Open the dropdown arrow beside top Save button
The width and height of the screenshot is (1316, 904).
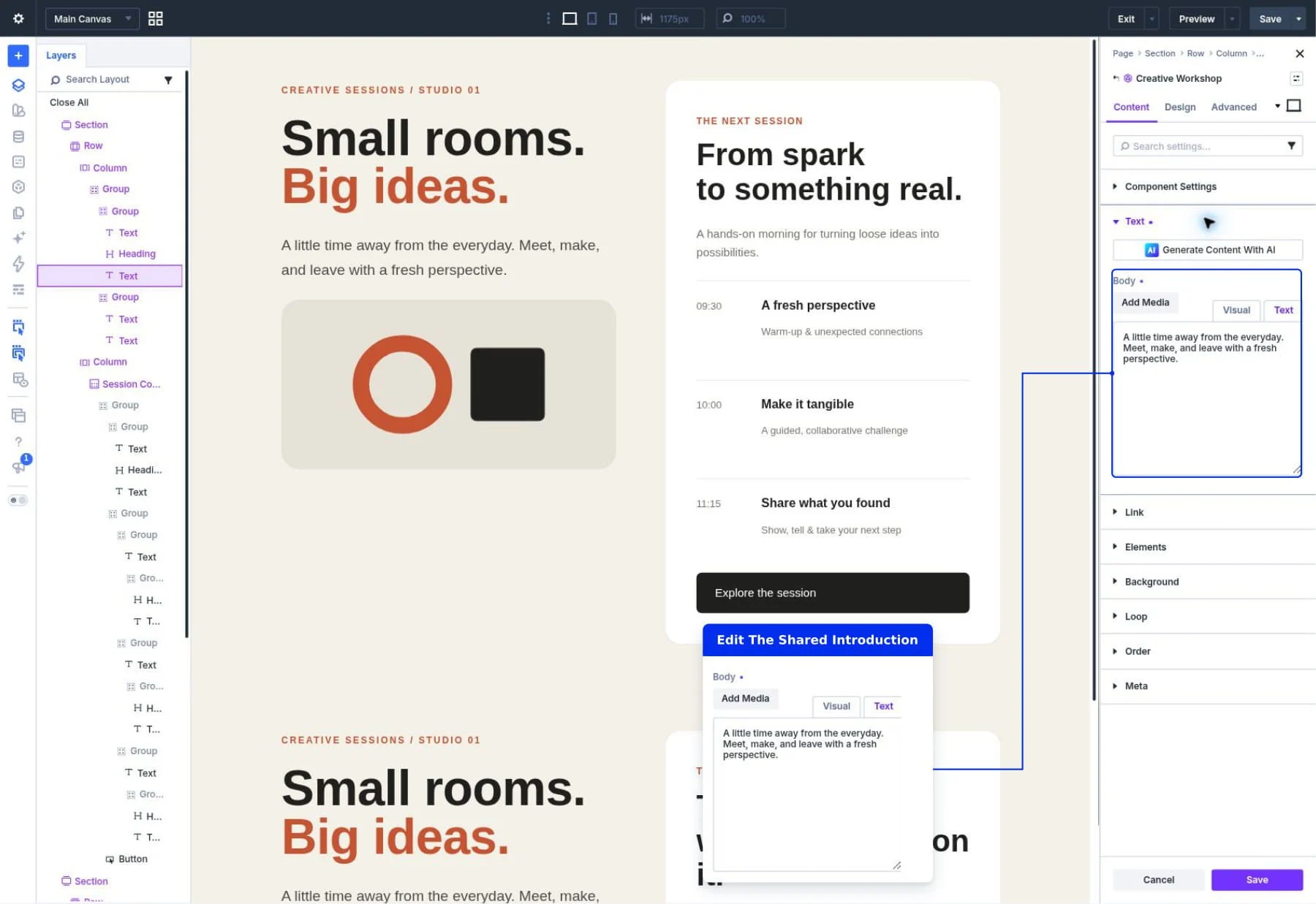pos(1298,19)
